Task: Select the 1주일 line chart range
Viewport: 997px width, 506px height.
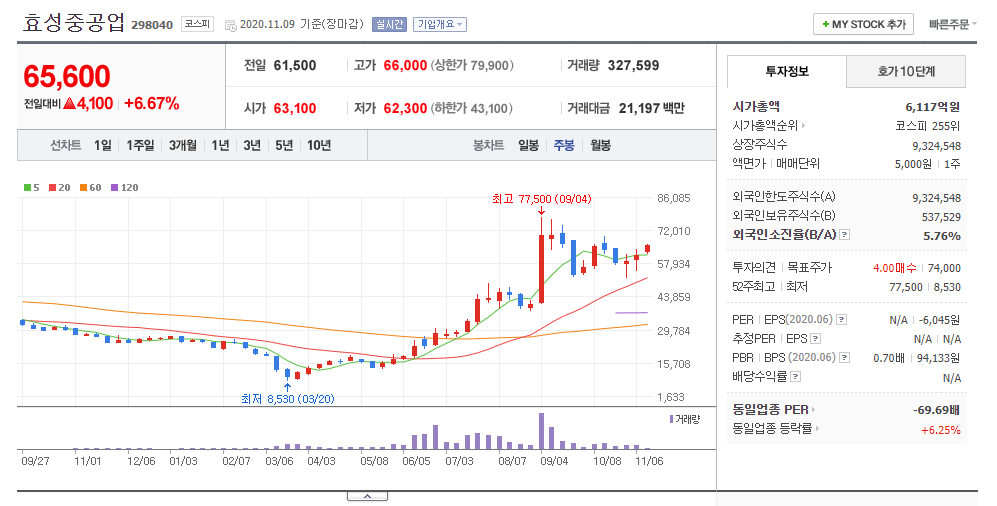Action: (140, 146)
